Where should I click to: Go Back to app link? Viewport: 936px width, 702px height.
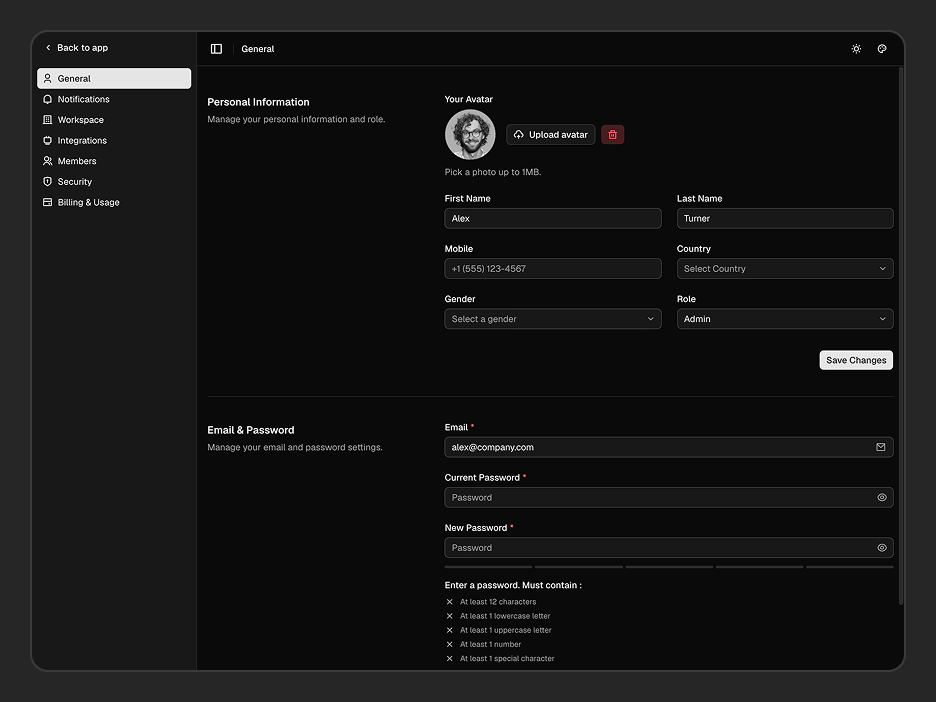click(x=76, y=48)
